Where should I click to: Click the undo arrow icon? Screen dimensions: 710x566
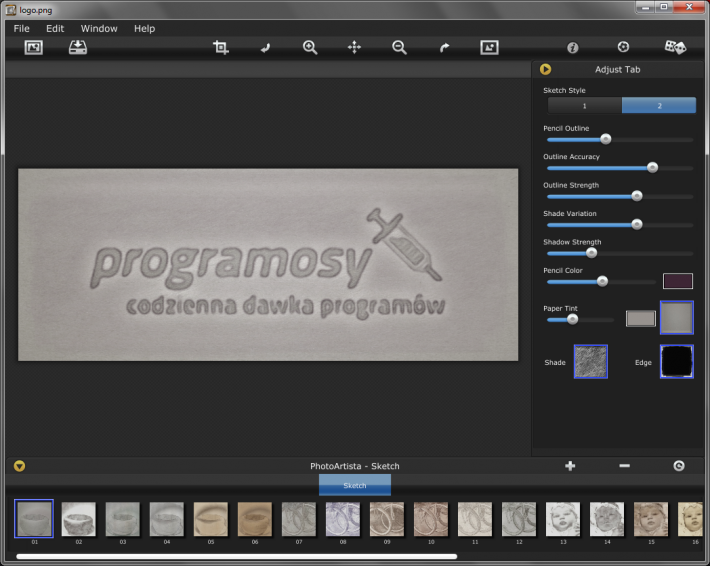pyautogui.click(x=265, y=48)
